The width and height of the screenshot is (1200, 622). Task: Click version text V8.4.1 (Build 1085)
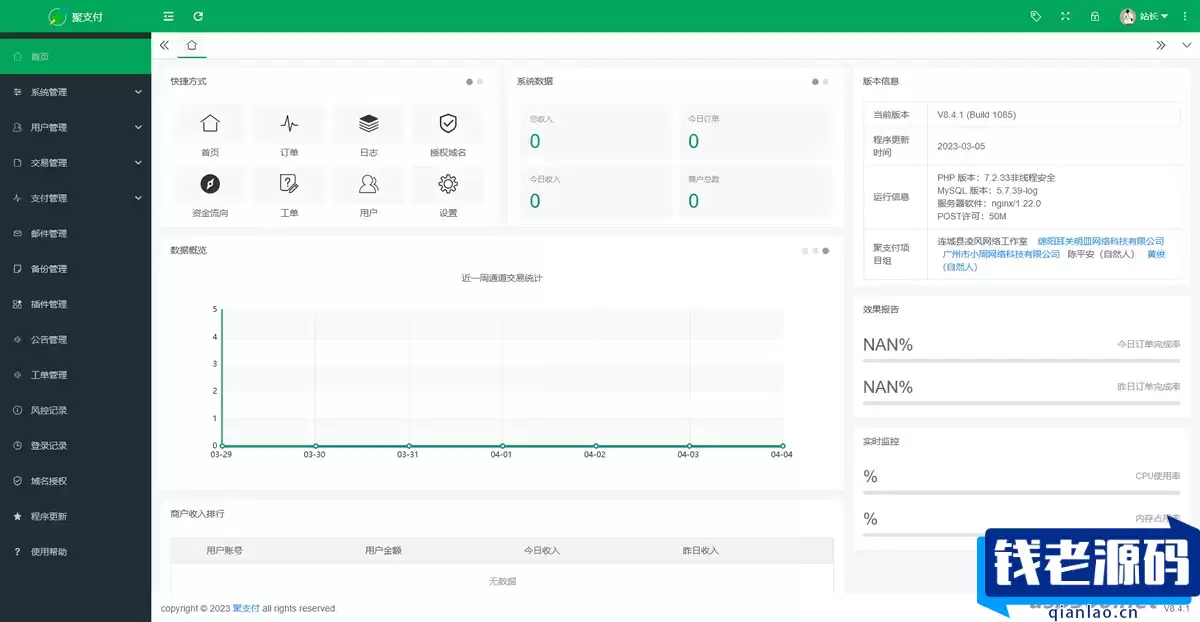976,115
